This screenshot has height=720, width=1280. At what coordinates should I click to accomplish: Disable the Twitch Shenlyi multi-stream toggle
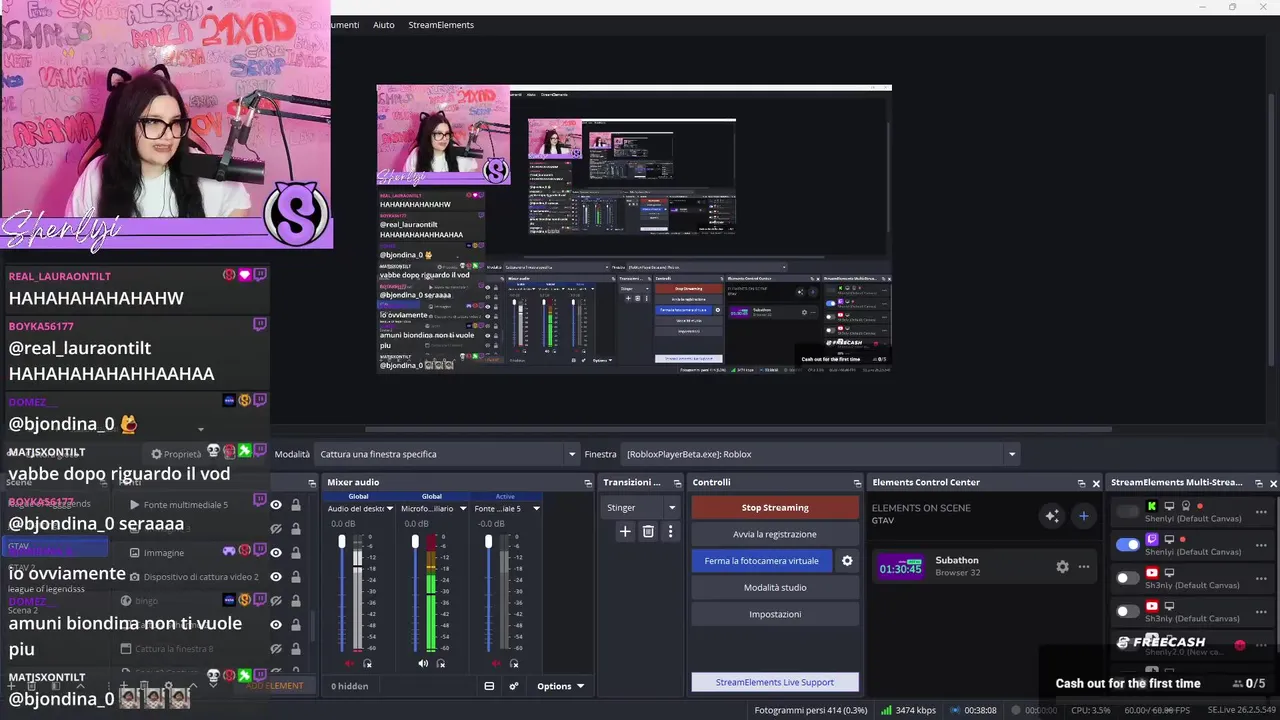(x=1128, y=545)
